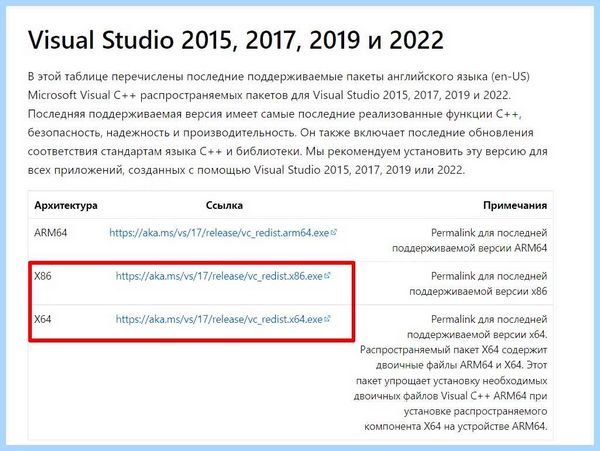Click the 'Ссылка' column header
Image resolution: width=600 pixels, height=451 pixels.
point(224,205)
